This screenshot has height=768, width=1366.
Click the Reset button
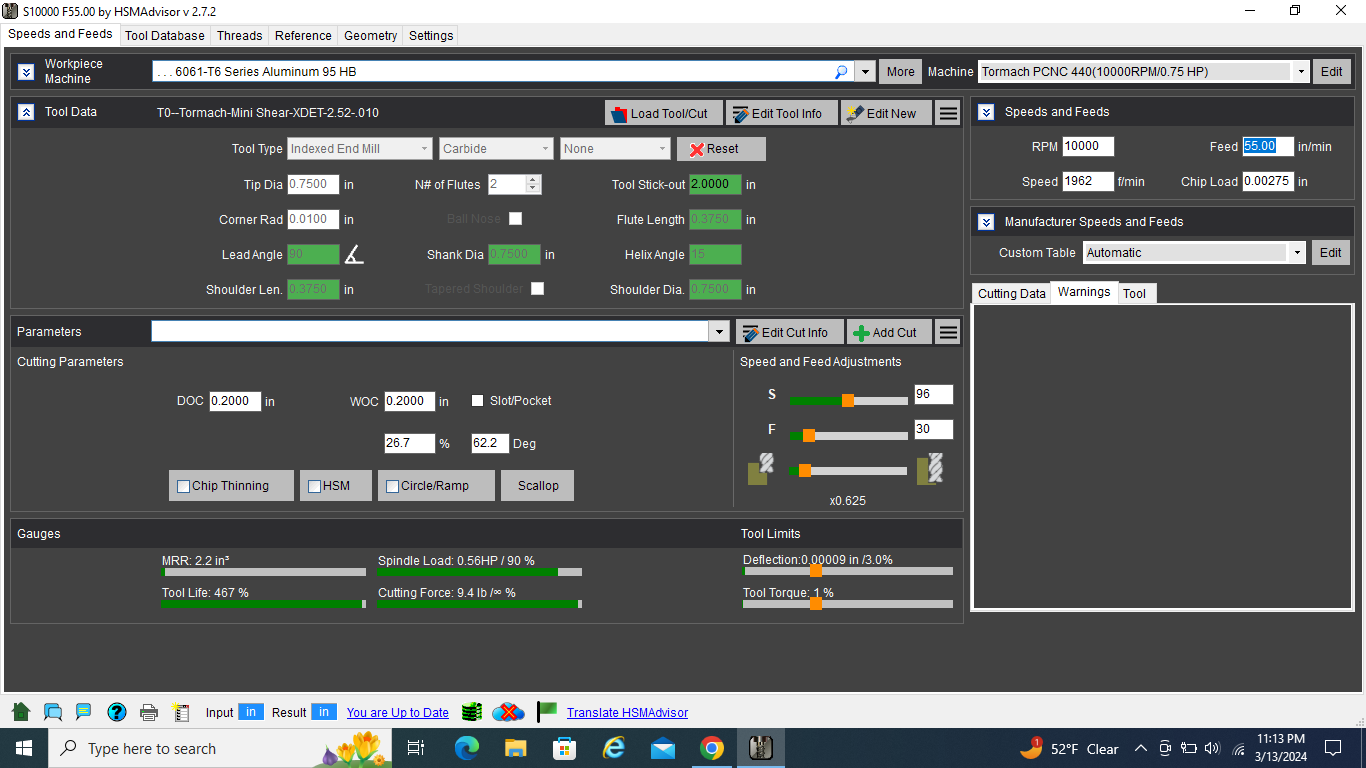click(721, 149)
